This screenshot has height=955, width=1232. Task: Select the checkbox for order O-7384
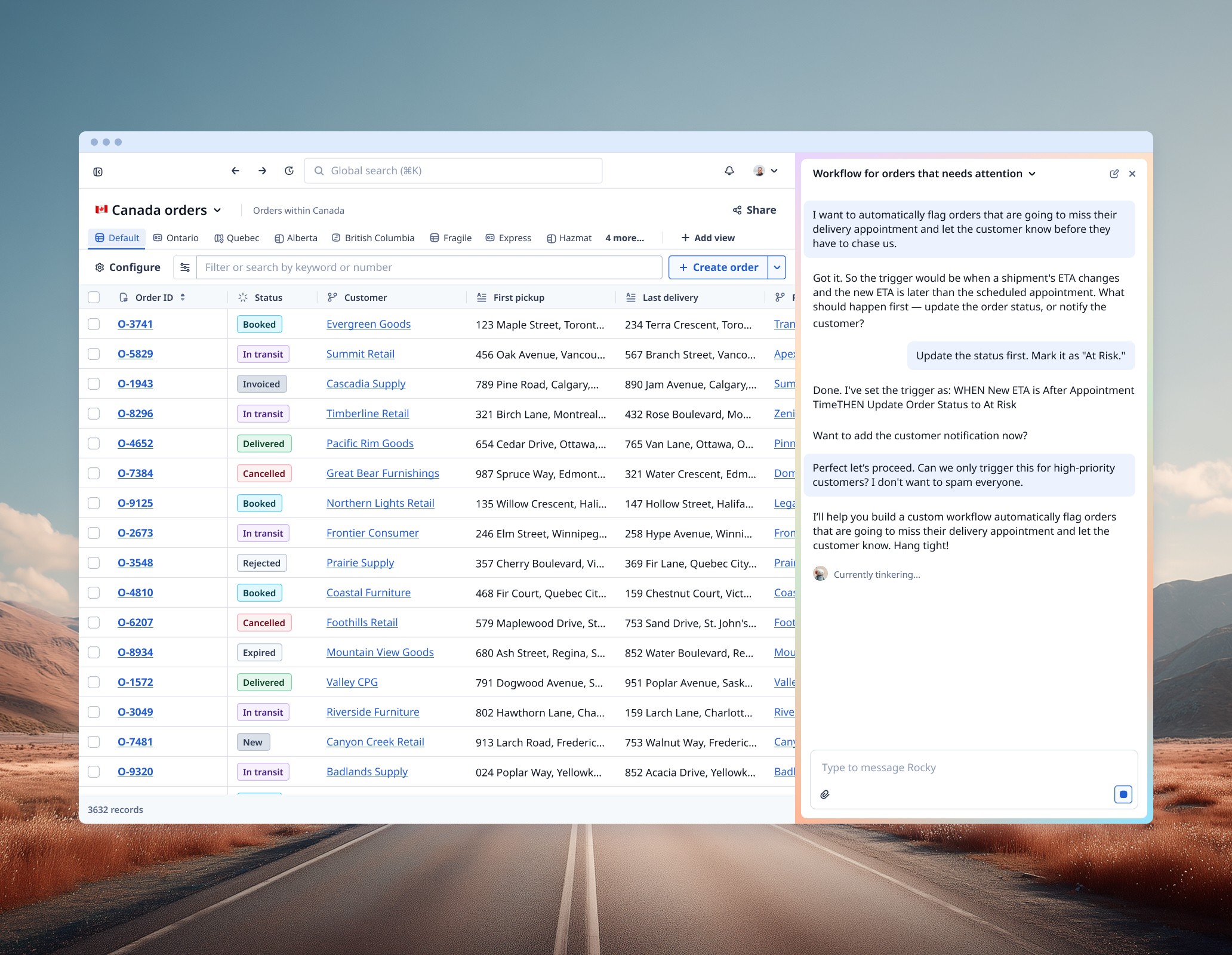[x=94, y=473]
